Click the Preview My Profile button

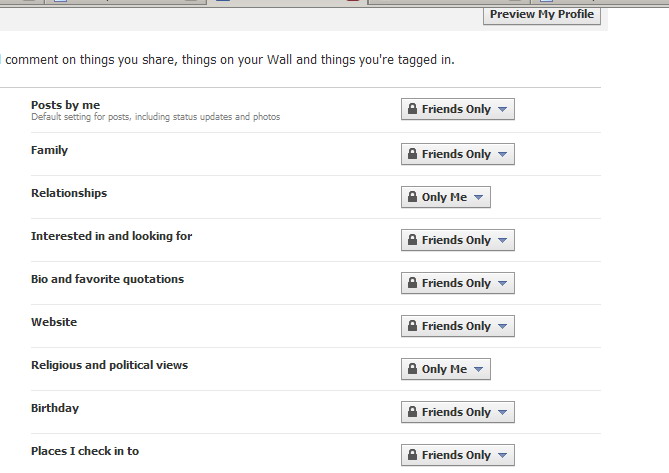[x=542, y=14]
